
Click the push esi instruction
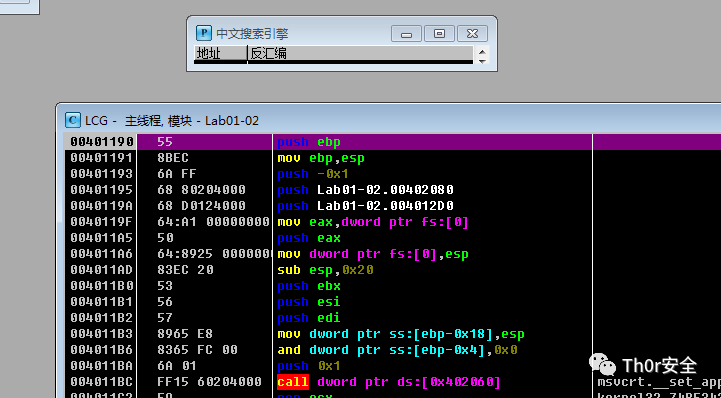pyautogui.click(x=309, y=302)
